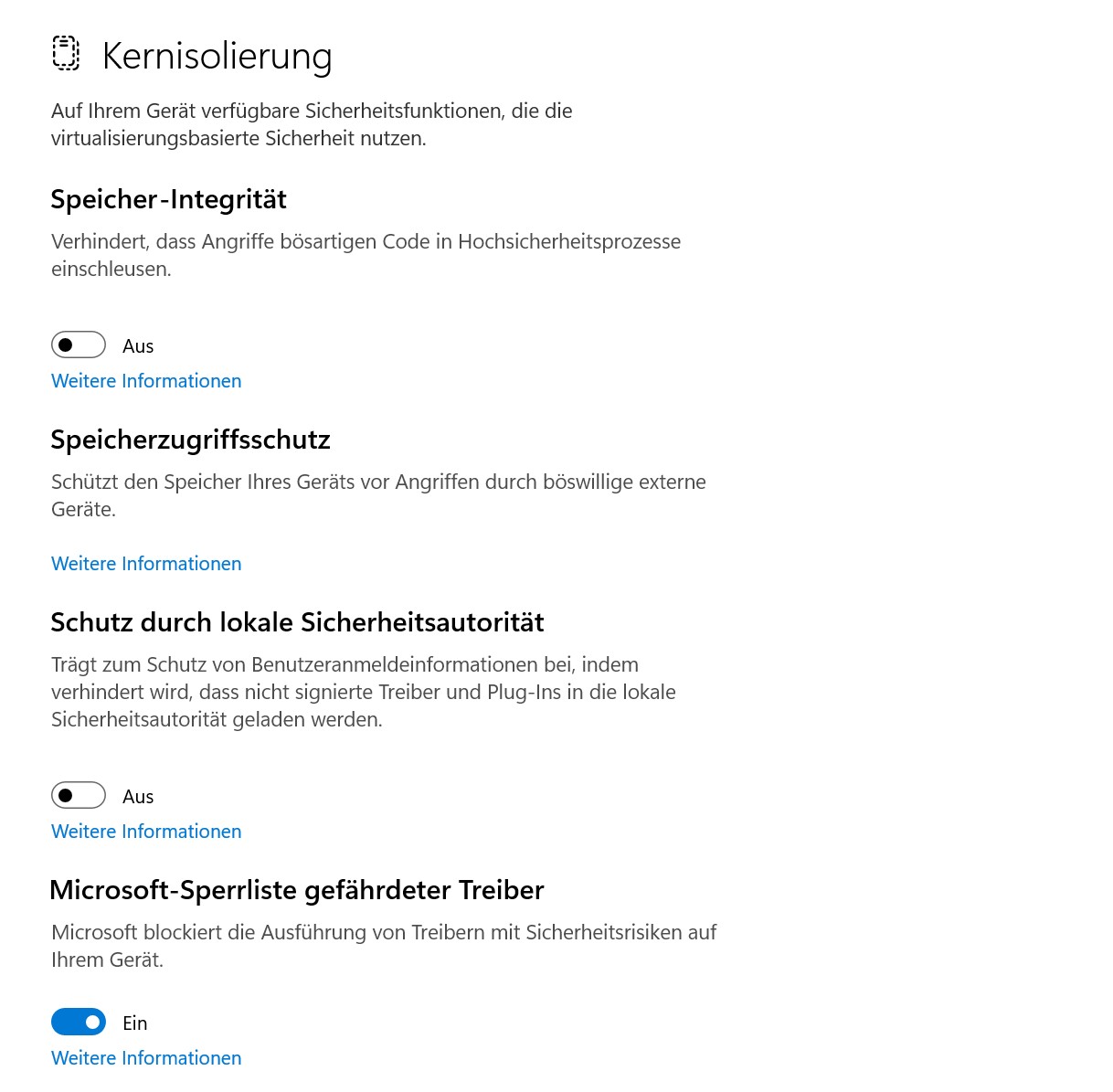Screen dimensions: 1113x1092
Task: Click the text about böswillige externe Geräte
Action: [x=378, y=495]
